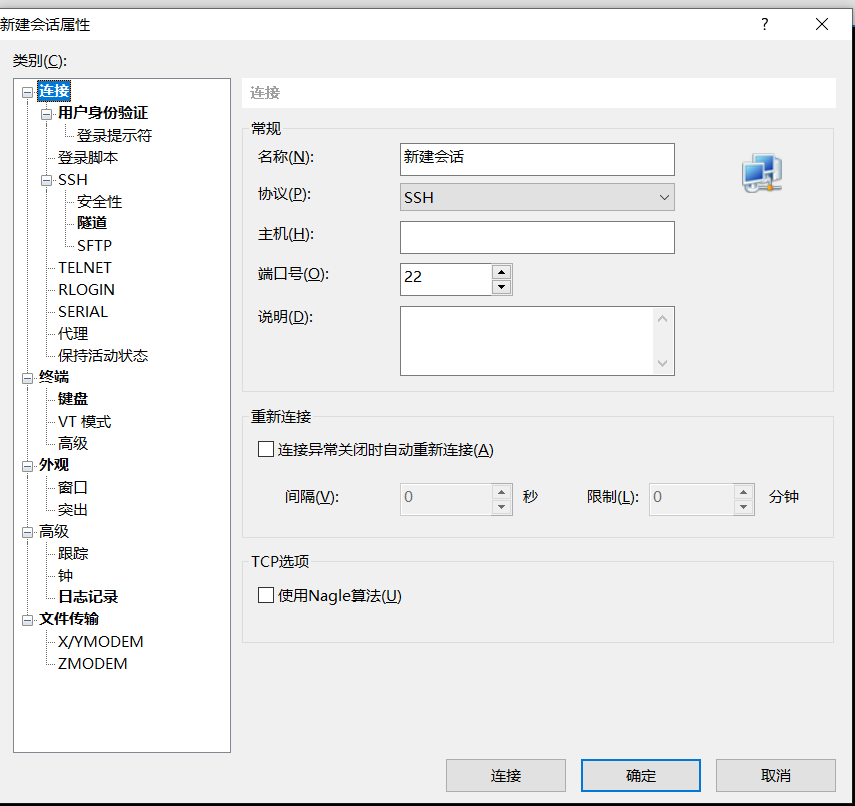Collapse the SSH tree node
The width and height of the screenshot is (855, 806).
tap(46, 181)
